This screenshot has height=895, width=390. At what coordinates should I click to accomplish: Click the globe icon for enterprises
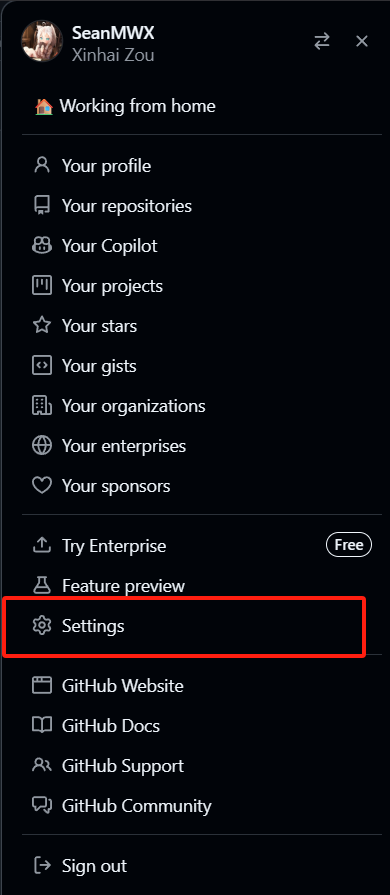[x=42, y=446]
